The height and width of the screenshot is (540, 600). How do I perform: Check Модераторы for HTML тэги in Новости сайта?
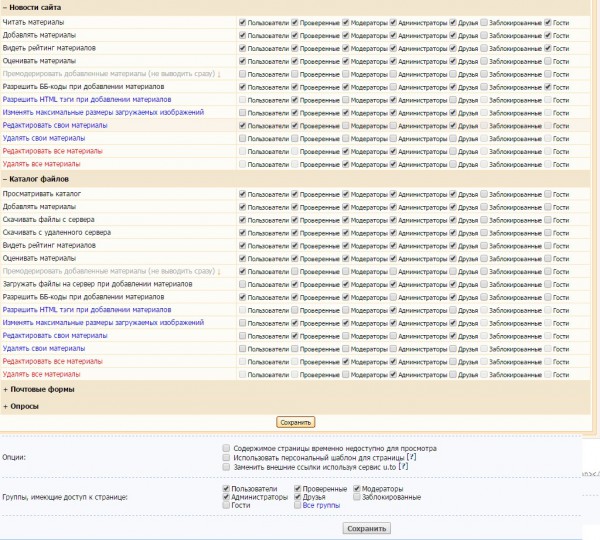click(346, 100)
